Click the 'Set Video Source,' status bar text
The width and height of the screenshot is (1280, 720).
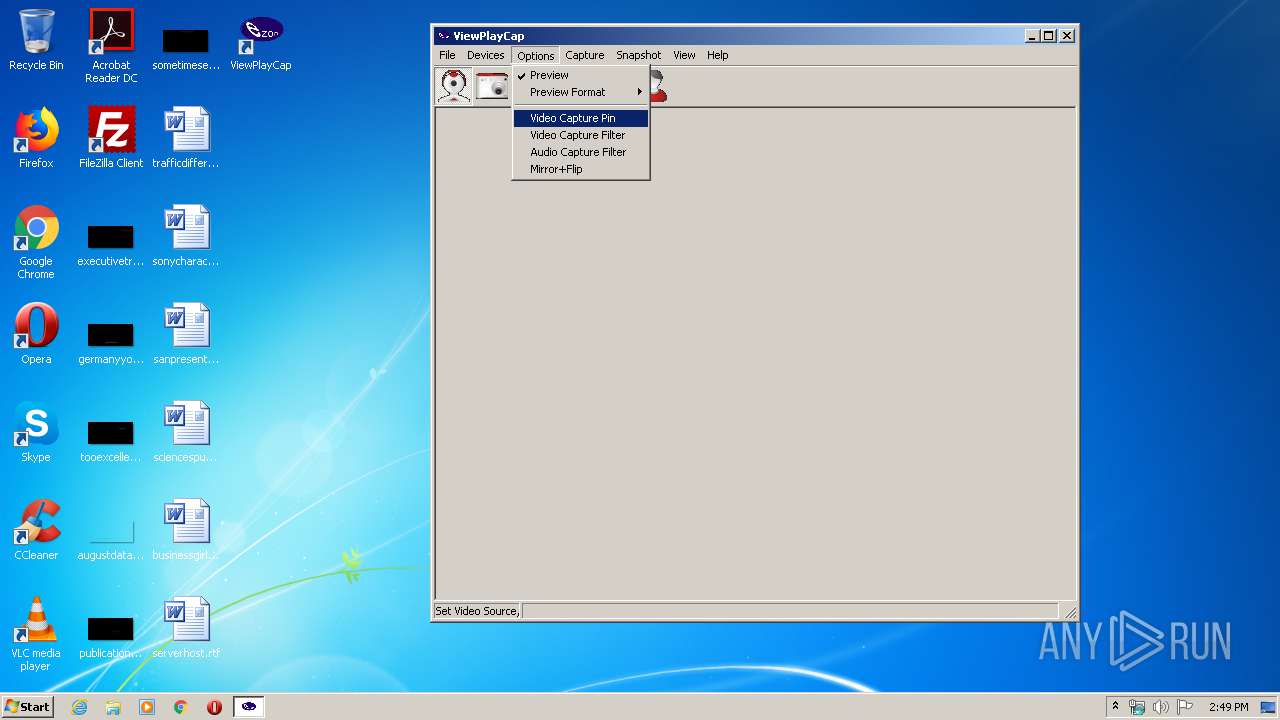[x=477, y=611]
